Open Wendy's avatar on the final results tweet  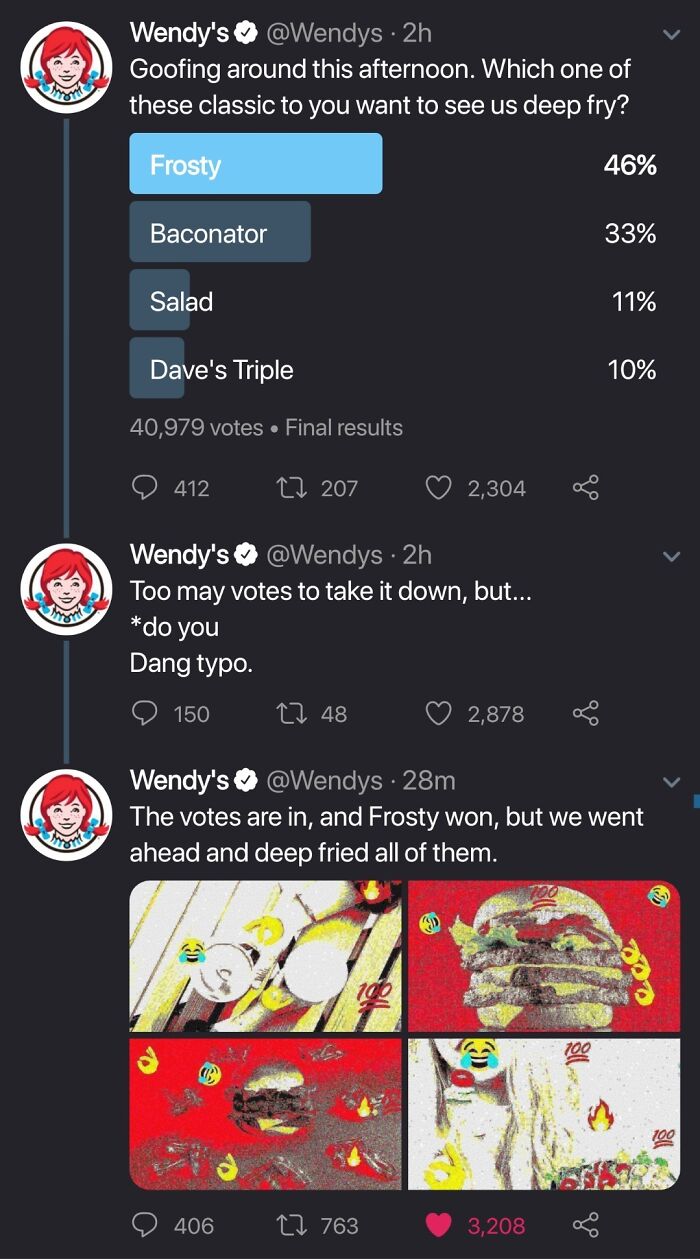point(65,812)
